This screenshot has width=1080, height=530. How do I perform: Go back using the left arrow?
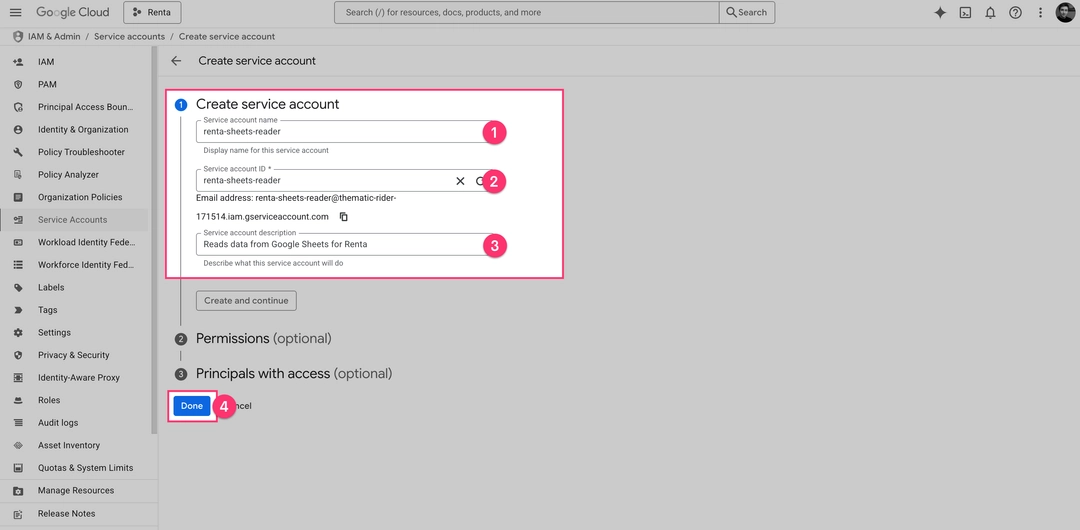pos(176,61)
